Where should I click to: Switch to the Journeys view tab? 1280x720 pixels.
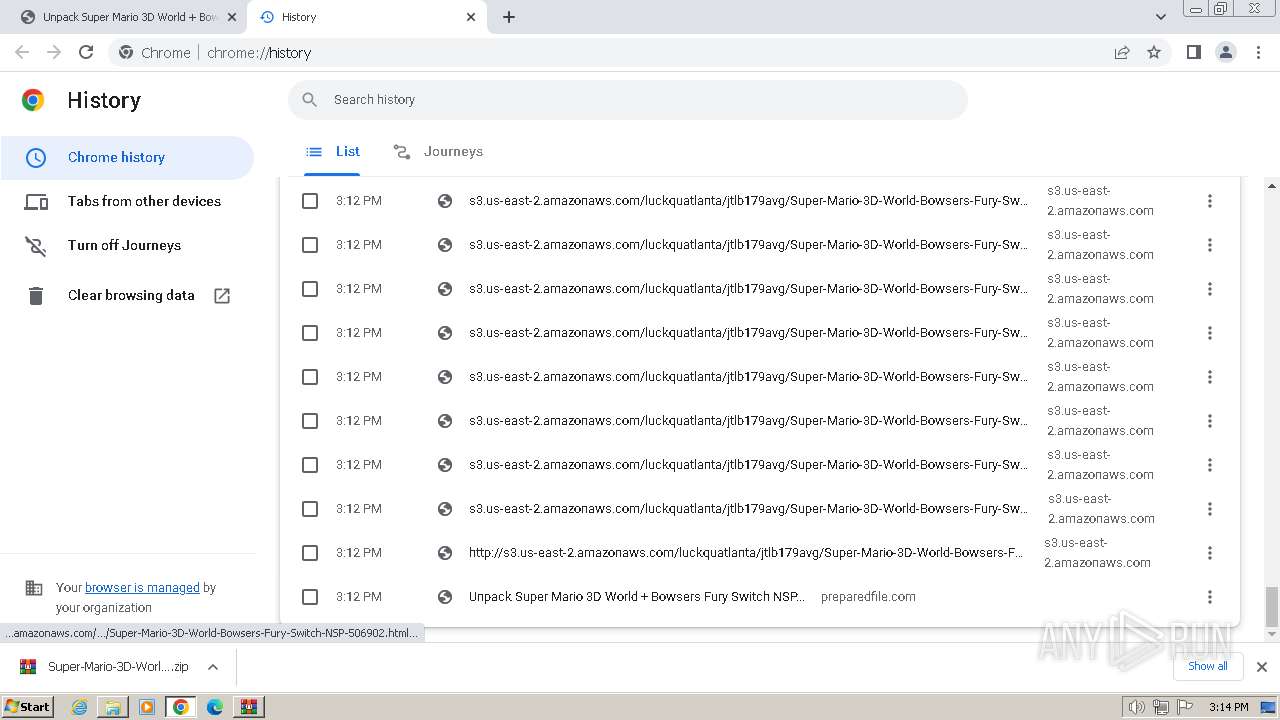438,152
